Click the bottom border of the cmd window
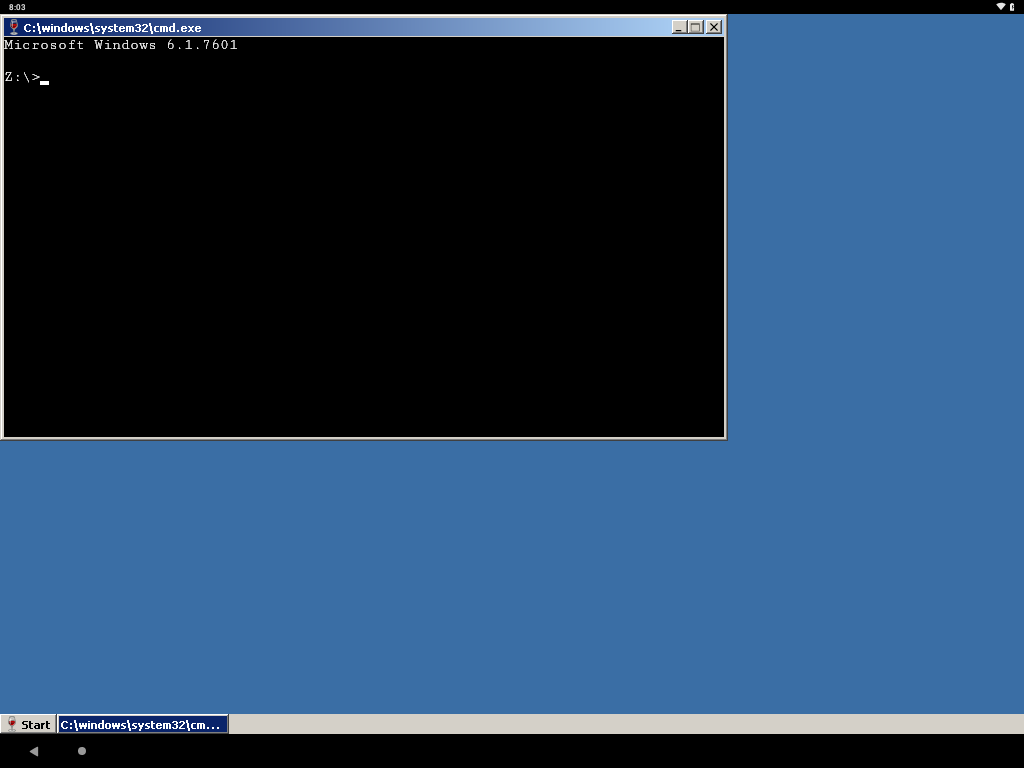The image size is (1024, 768). [364, 437]
